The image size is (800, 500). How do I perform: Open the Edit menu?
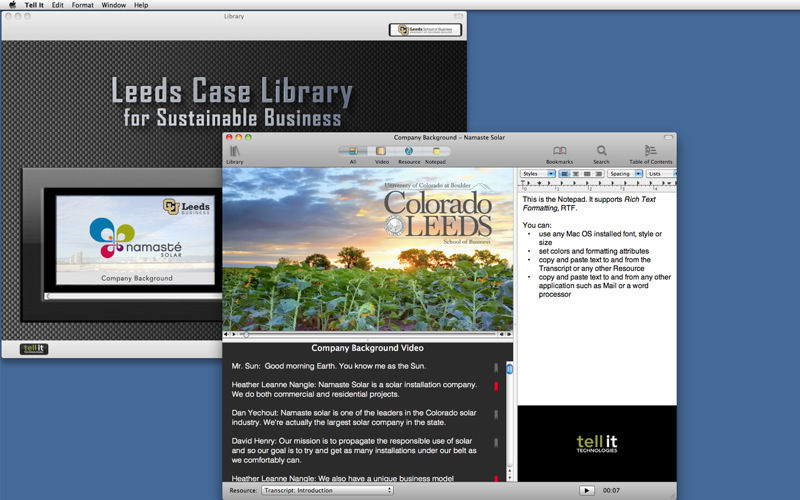point(58,5)
